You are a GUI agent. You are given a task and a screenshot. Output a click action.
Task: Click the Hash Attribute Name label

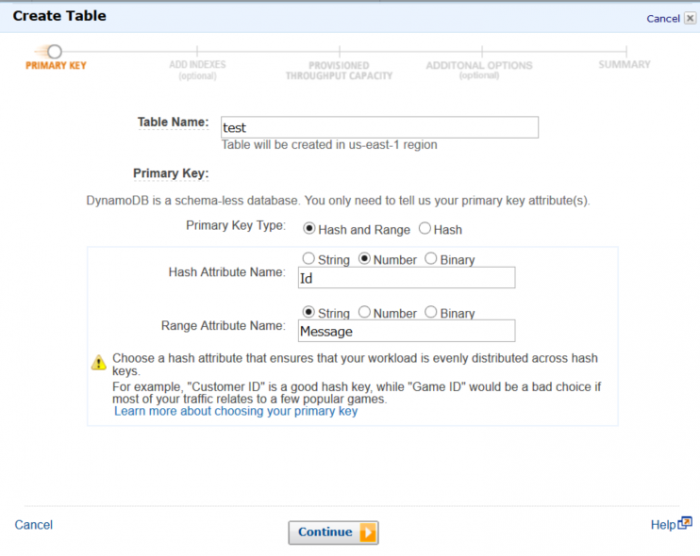pos(226,272)
